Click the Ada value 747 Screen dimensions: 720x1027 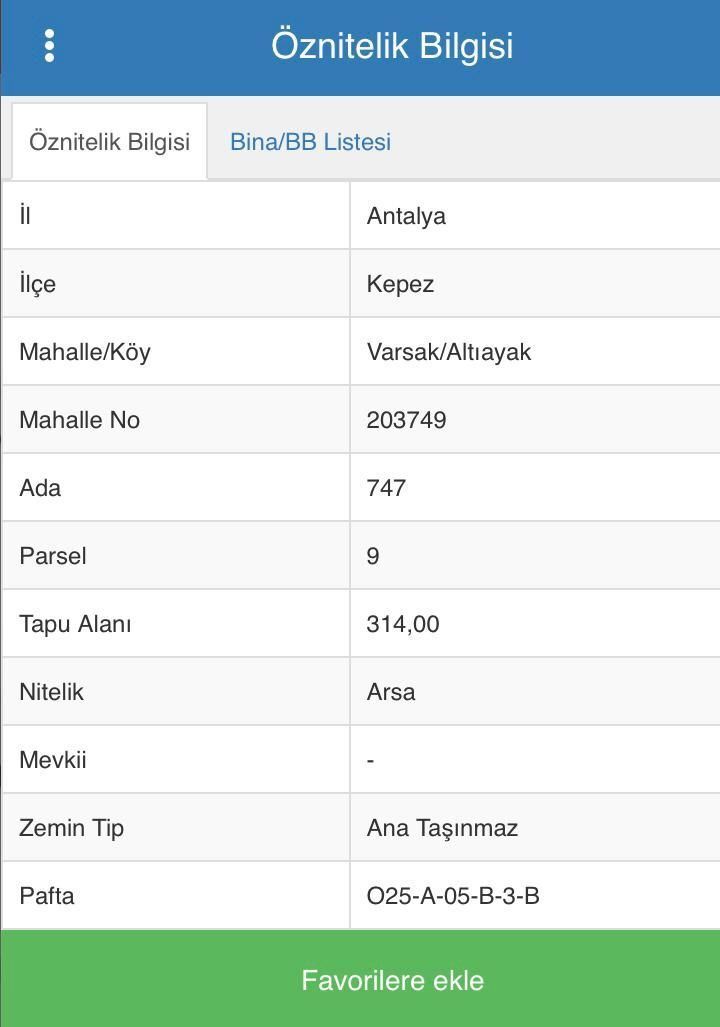pyautogui.click(x=386, y=488)
